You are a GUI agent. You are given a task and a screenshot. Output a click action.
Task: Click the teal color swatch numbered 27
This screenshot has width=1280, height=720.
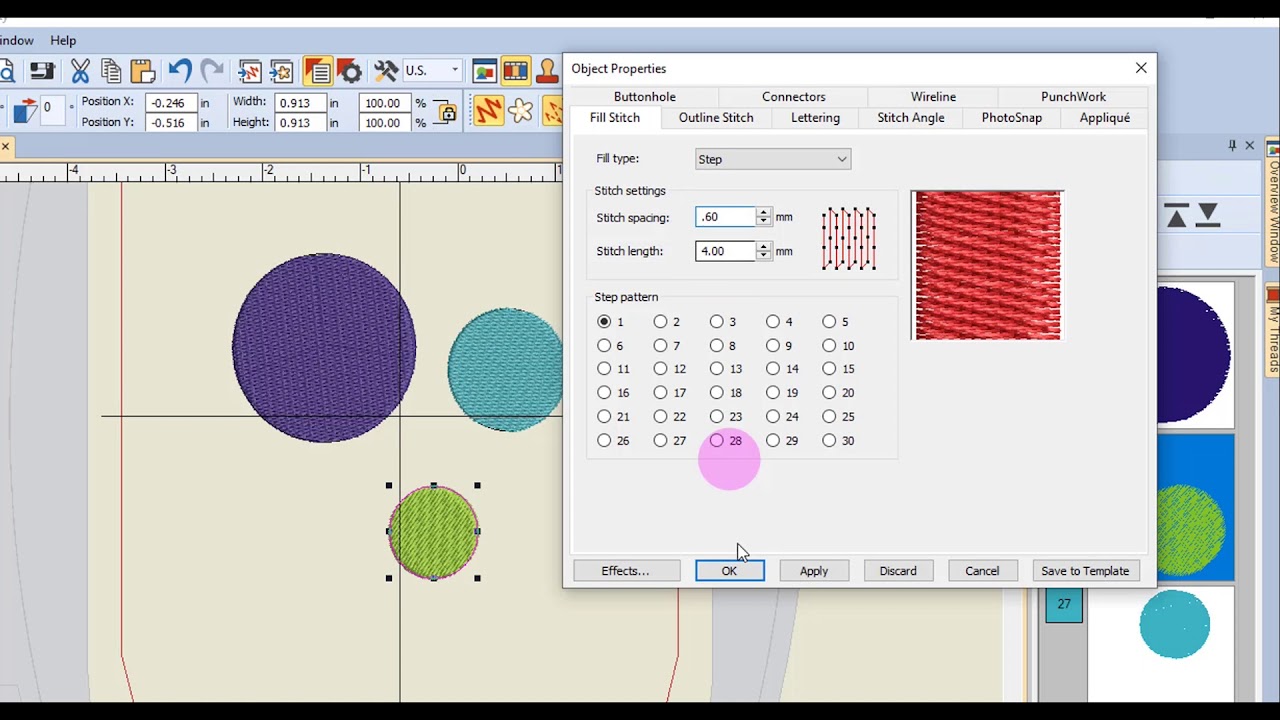[x=1064, y=605]
